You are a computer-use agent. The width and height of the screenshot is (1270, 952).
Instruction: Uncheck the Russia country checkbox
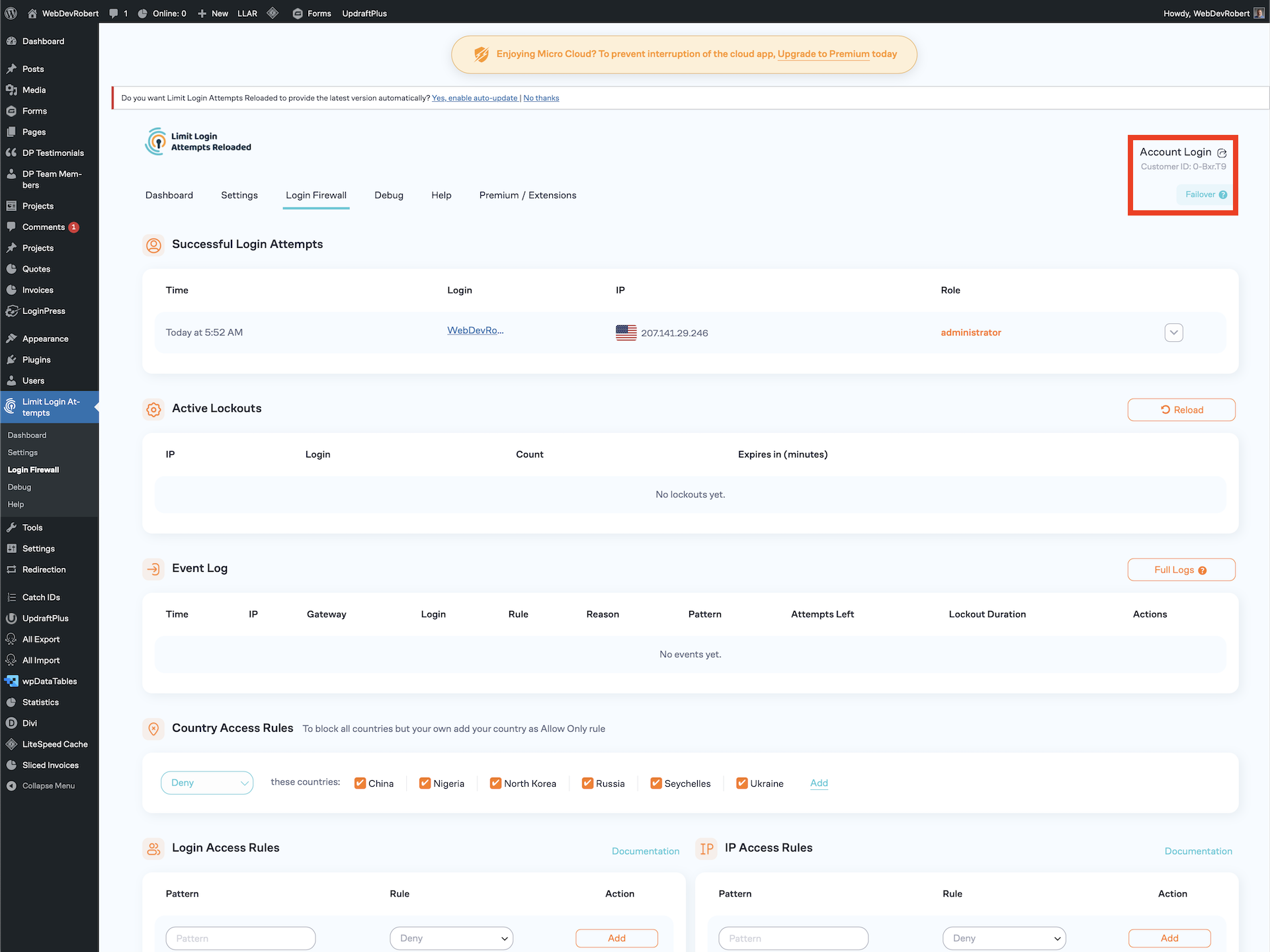coord(587,783)
